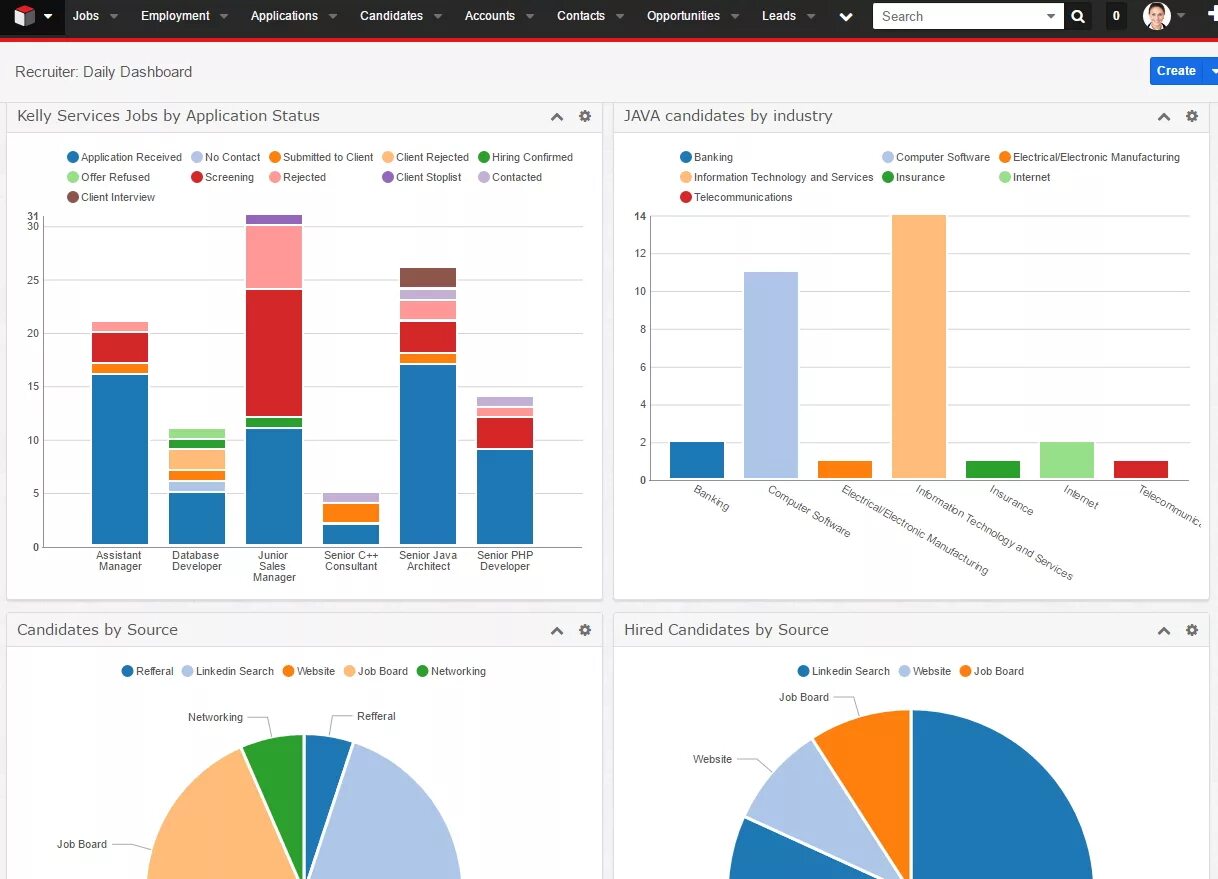1218x879 pixels.
Task: Click the Information Technology bar in JAVA chart
Action: [918, 347]
